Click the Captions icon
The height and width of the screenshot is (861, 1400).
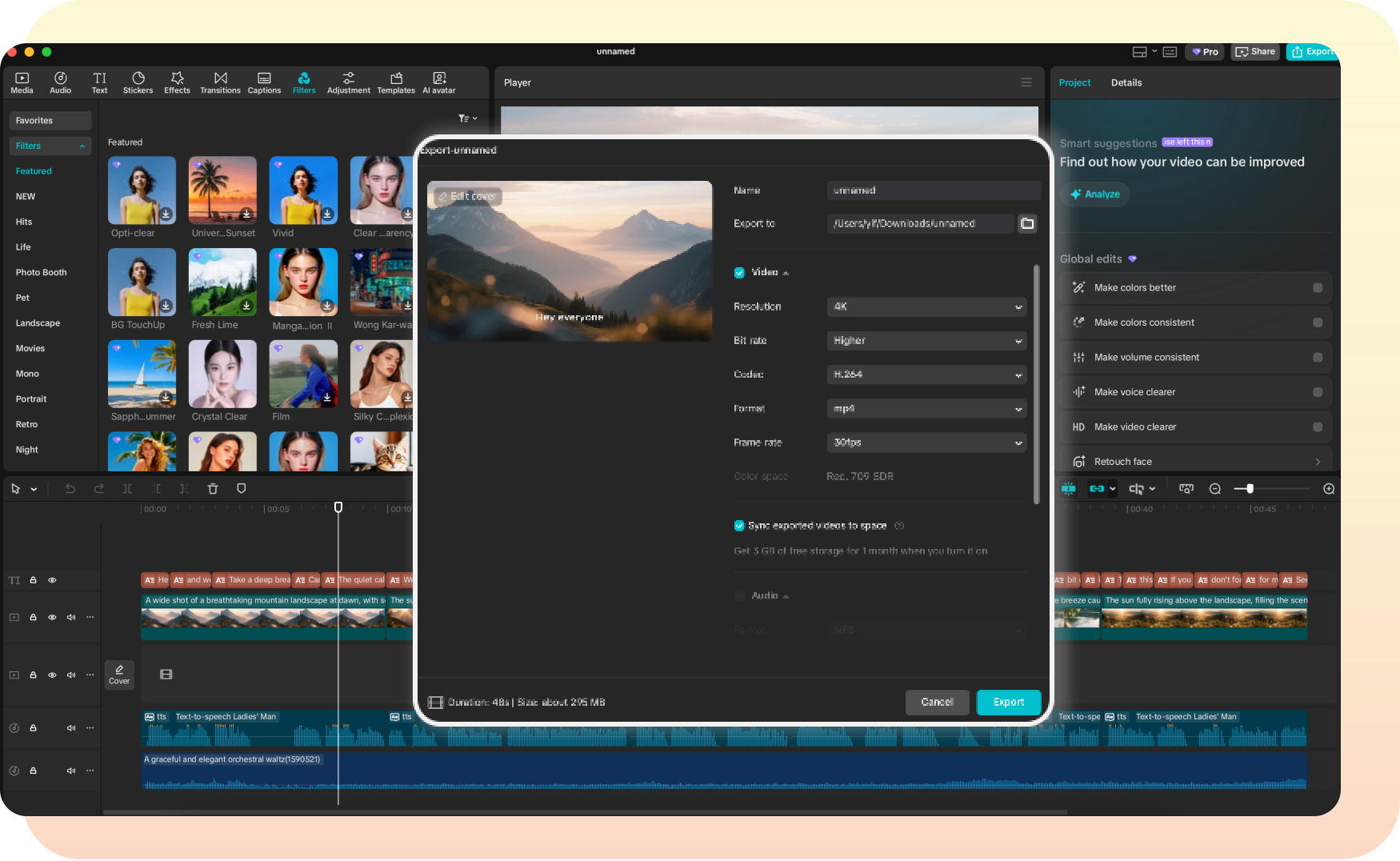(264, 82)
